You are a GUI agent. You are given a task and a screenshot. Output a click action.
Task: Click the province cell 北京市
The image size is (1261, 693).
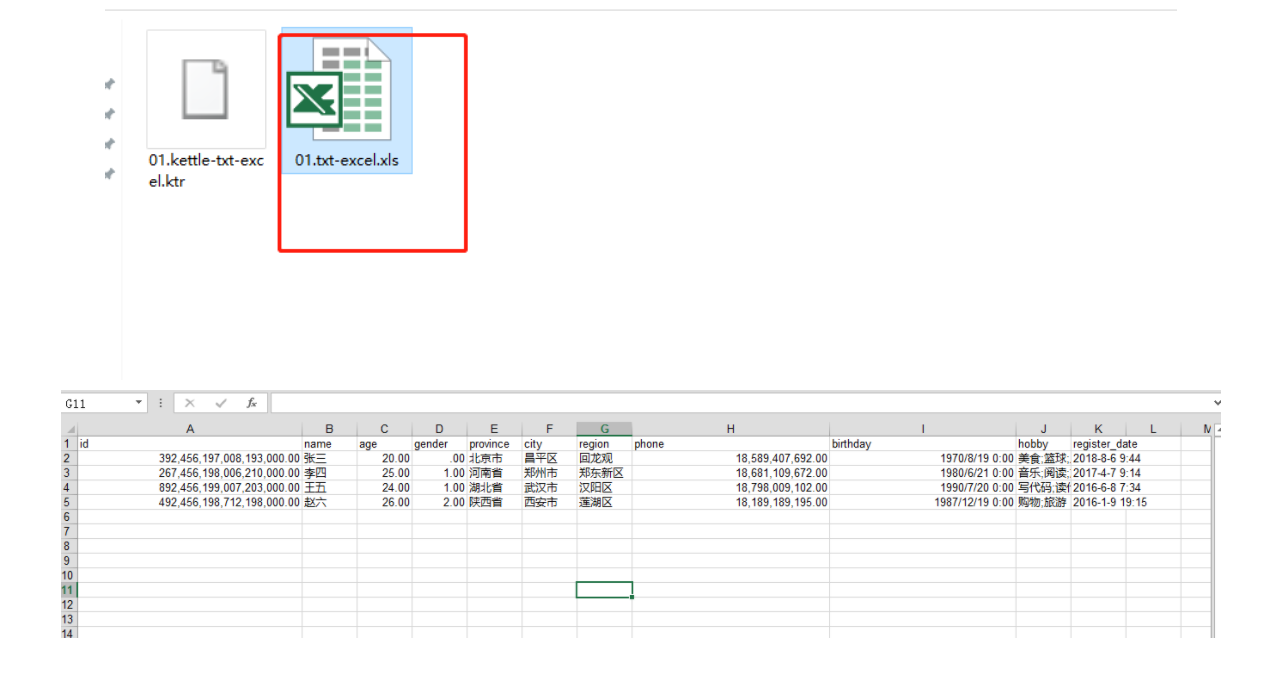click(x=494, y=458)
